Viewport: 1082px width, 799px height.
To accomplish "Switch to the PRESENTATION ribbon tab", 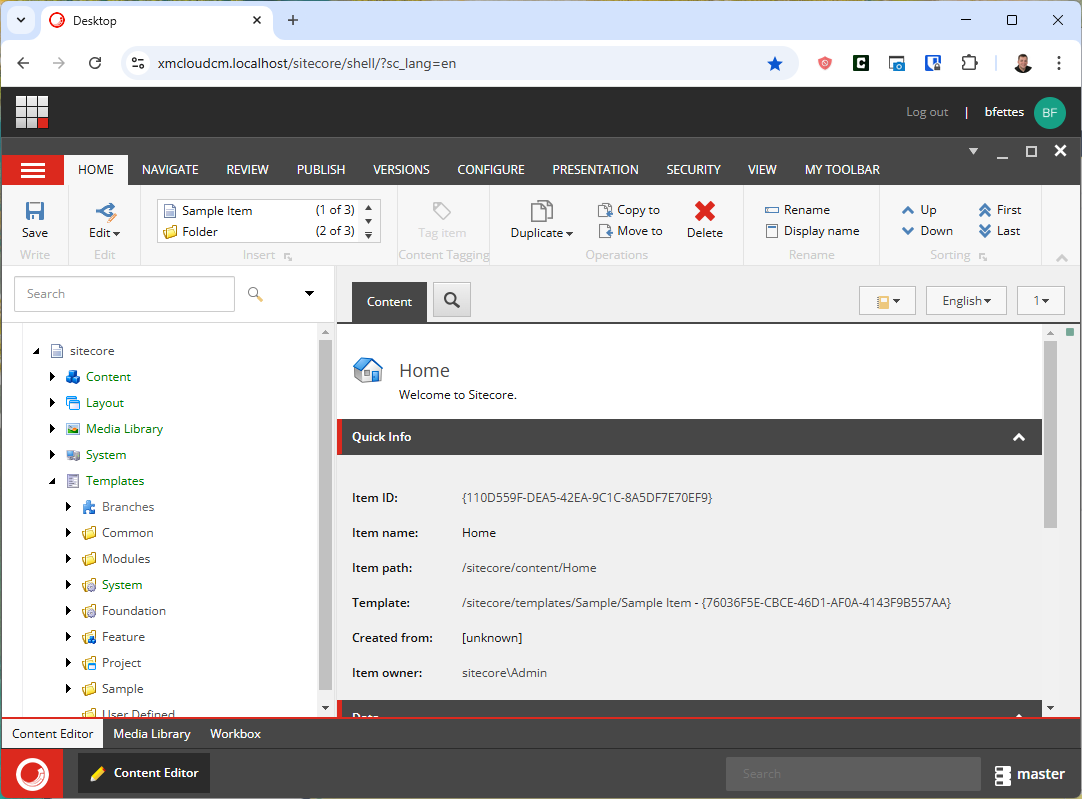I will (x=596, y=170).
